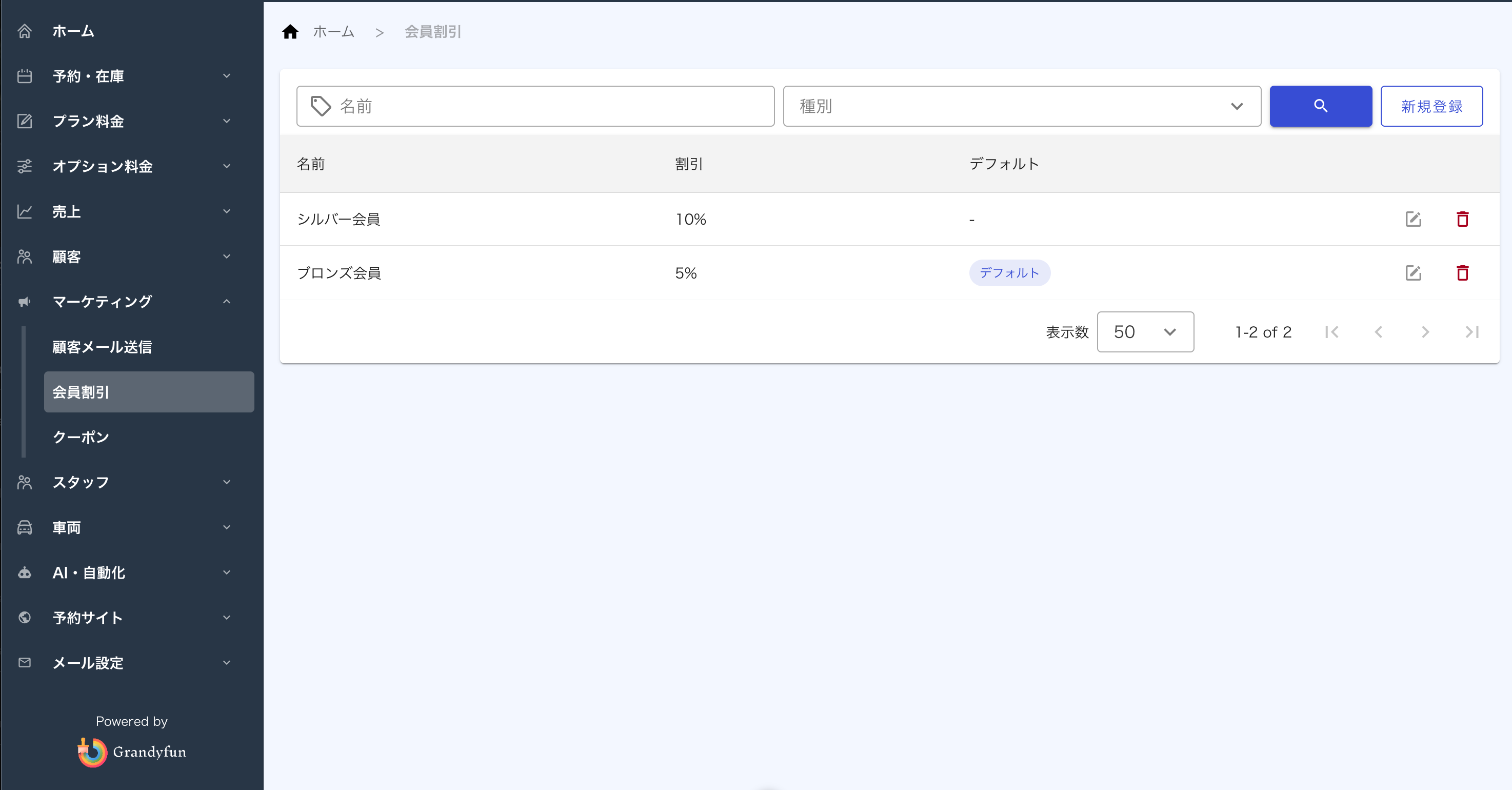
Task: Click the breadcrumb house icon
Action: [290, 32]
